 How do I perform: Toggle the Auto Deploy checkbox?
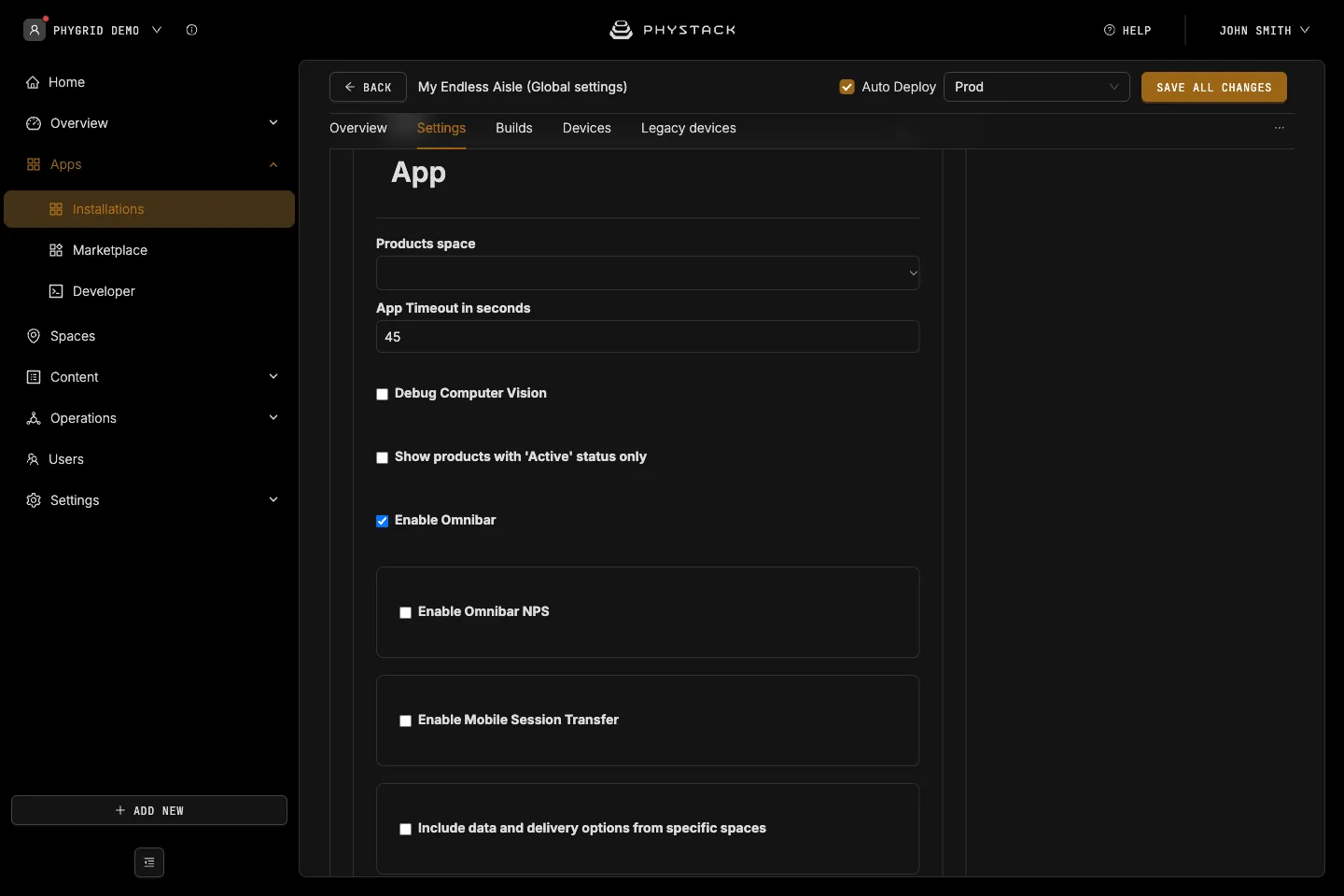coord(847,87)
